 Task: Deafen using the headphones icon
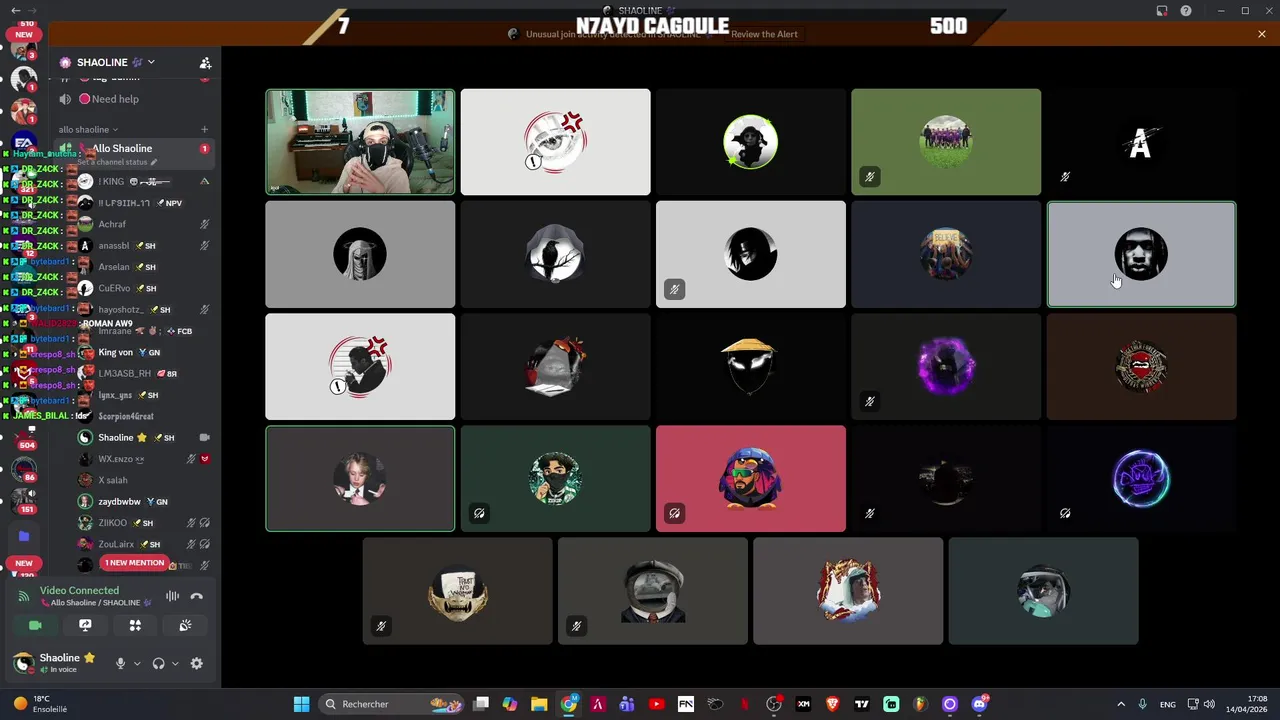pyautogui.click(x=158, y=663)
